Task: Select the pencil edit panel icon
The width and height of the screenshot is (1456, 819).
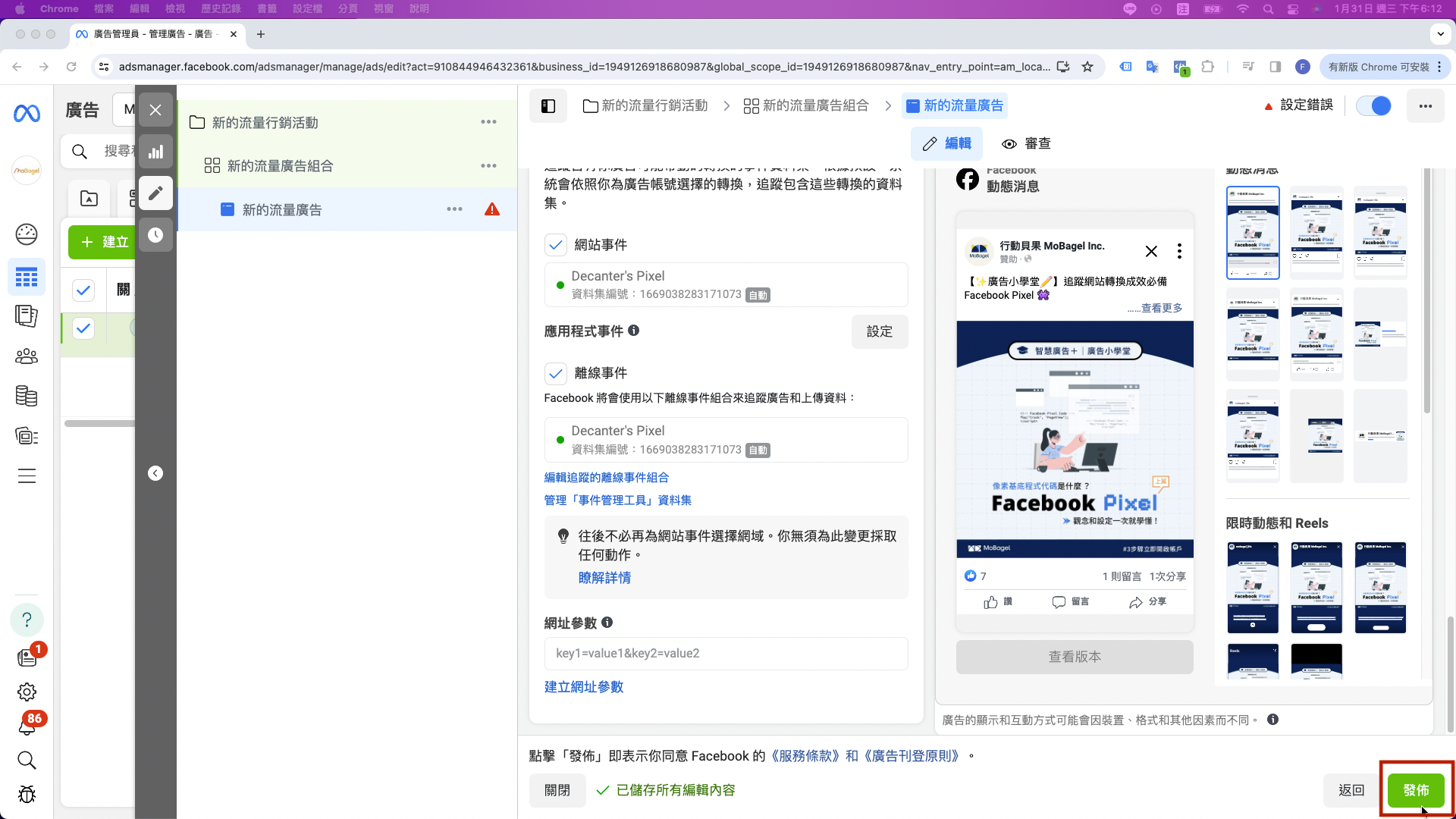Action: (x=155, y=193)
